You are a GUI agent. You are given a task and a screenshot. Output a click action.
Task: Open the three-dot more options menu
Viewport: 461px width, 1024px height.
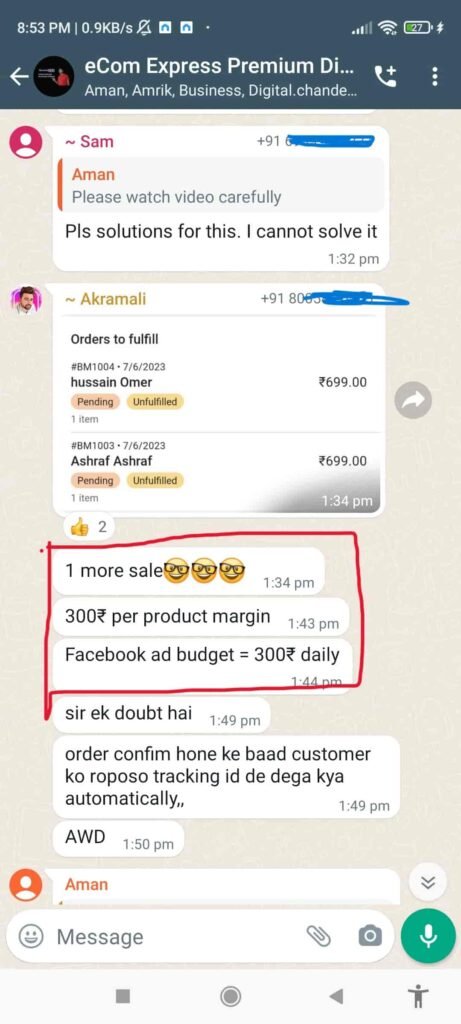coord(435,76)
